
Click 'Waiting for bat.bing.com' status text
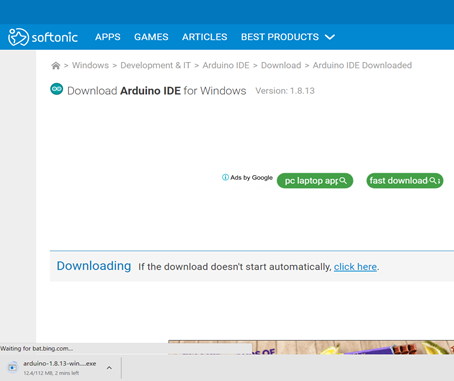pyautogui.click(x=36, y=349)
